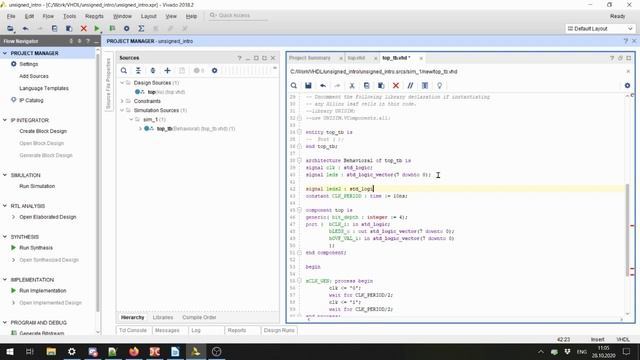Run synthesis from main toolbar play icon

coord(97,29)
